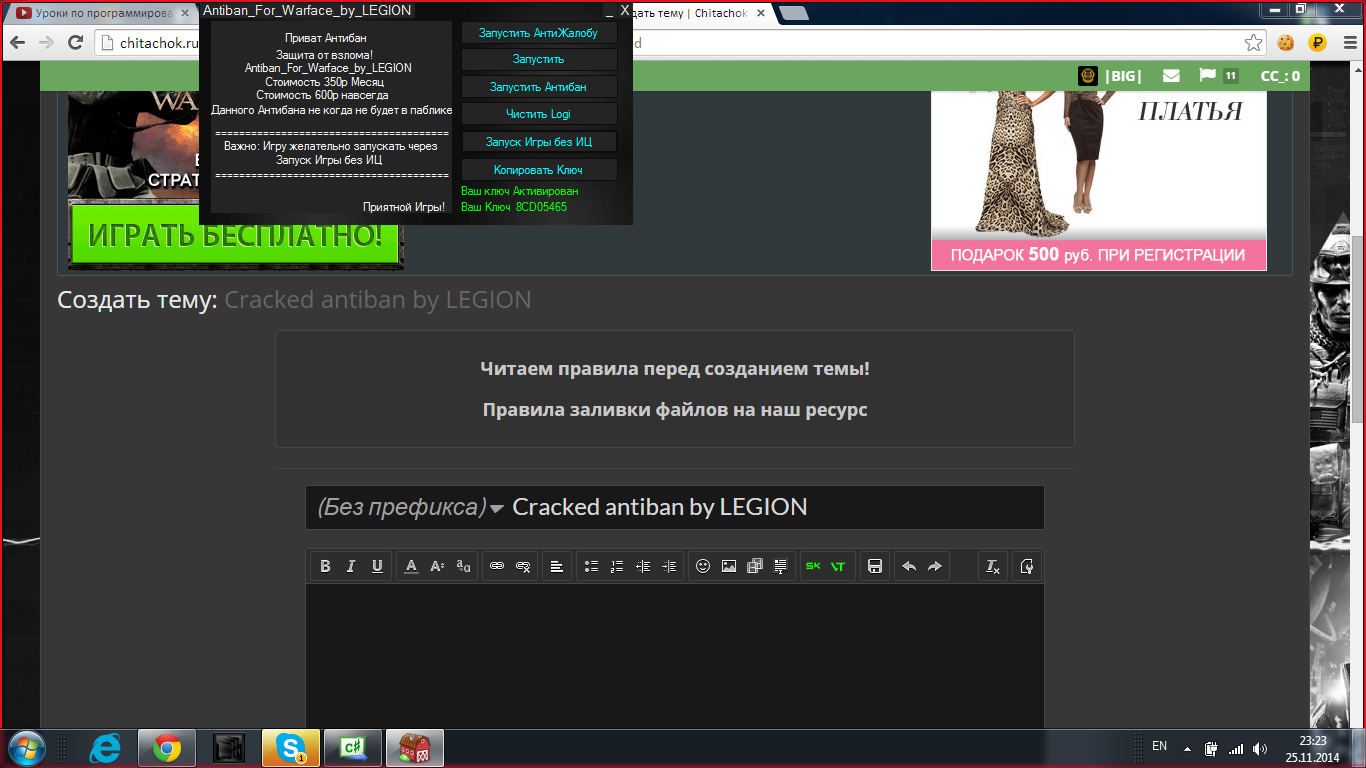Click the 'Копировать Ключ' button
This screenshot has width=1366, height=768.
coord(538,170)
